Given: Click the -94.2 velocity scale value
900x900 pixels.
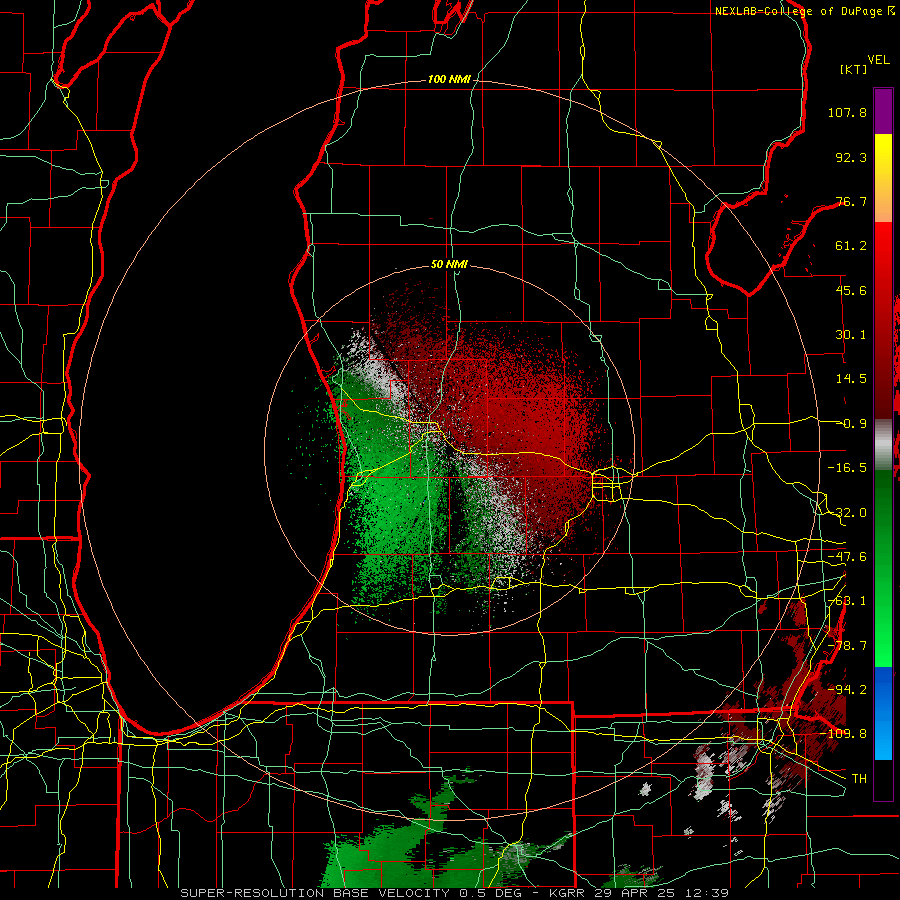Looking at the screenshot, I should (847, 690).
